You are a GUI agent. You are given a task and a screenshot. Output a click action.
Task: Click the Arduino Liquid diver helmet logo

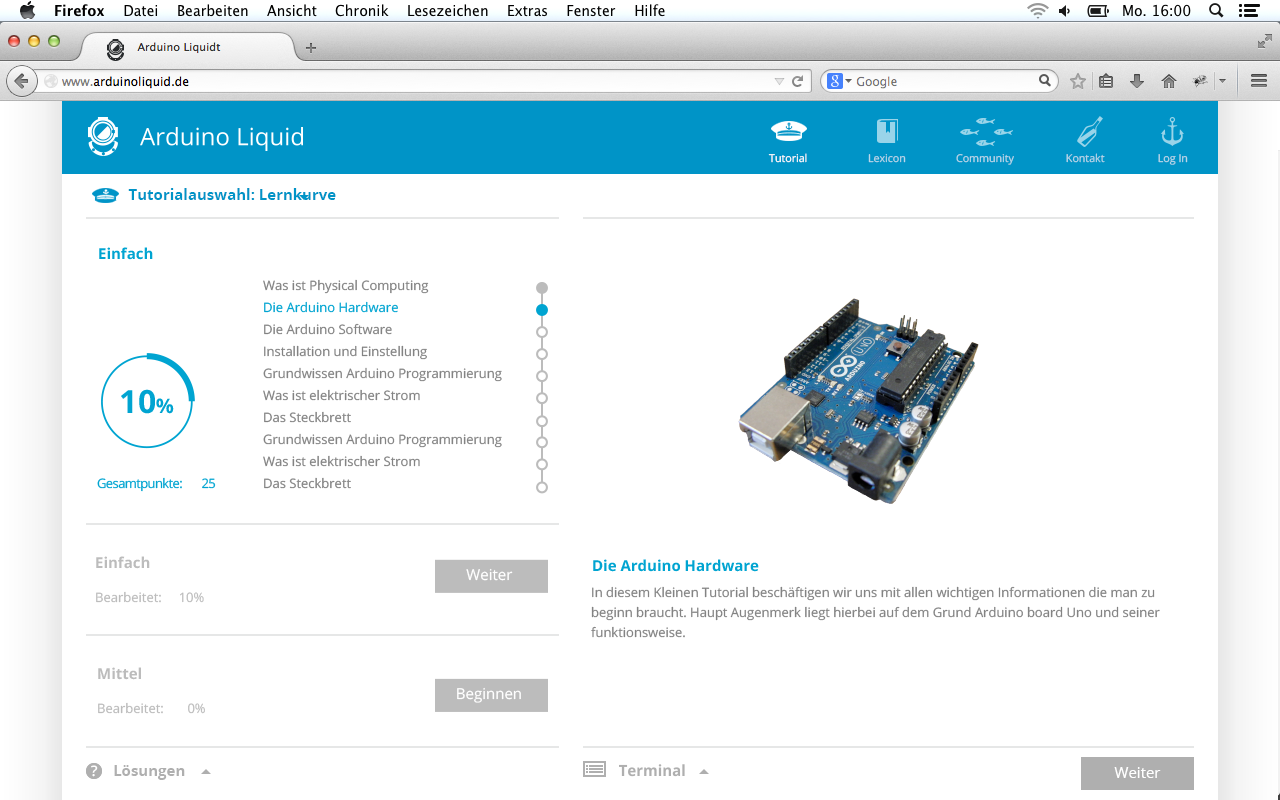pyautogui.click(x=103, y=137)
